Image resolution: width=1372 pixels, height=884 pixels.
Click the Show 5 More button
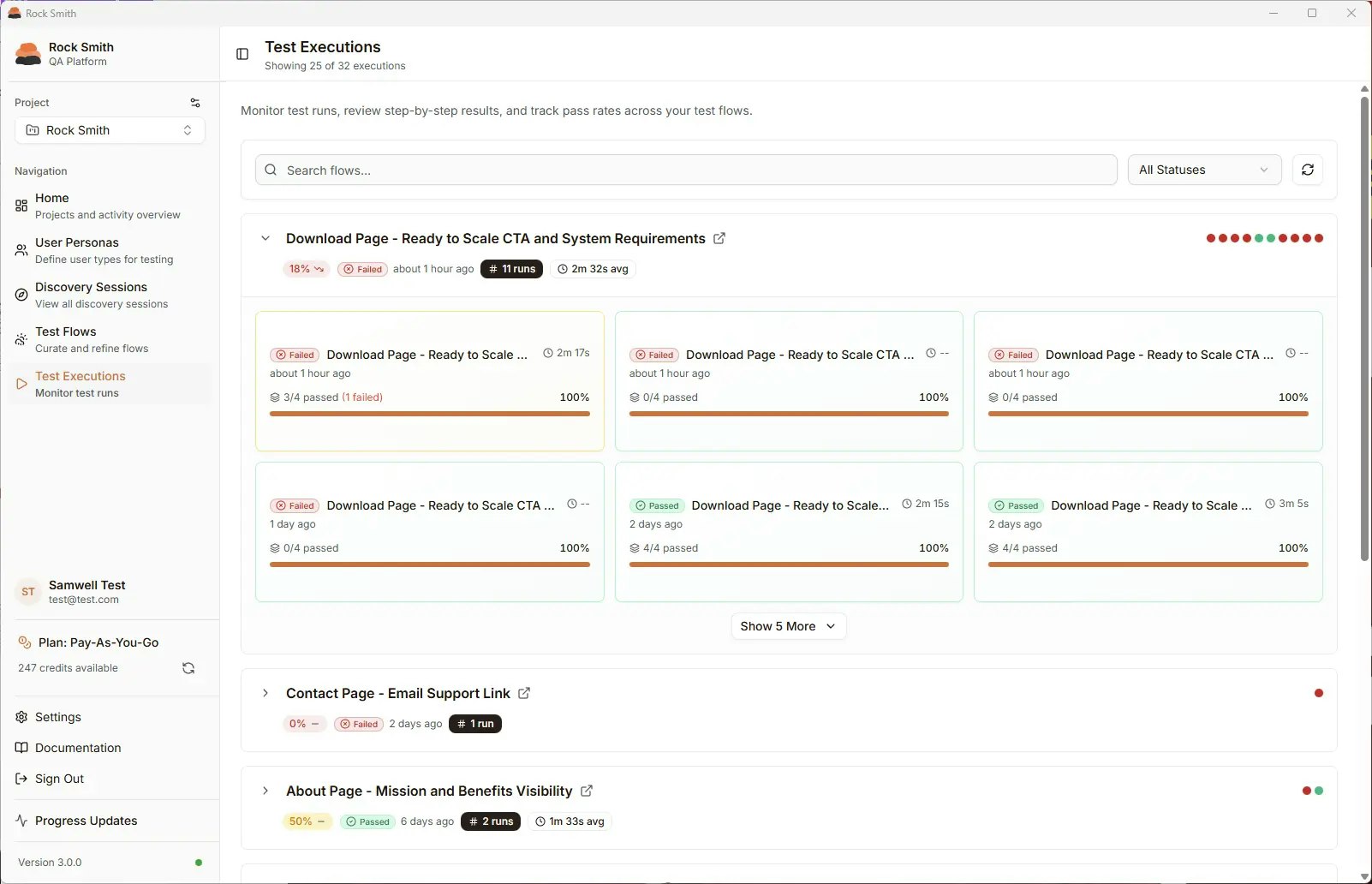(x=787, y=626)
